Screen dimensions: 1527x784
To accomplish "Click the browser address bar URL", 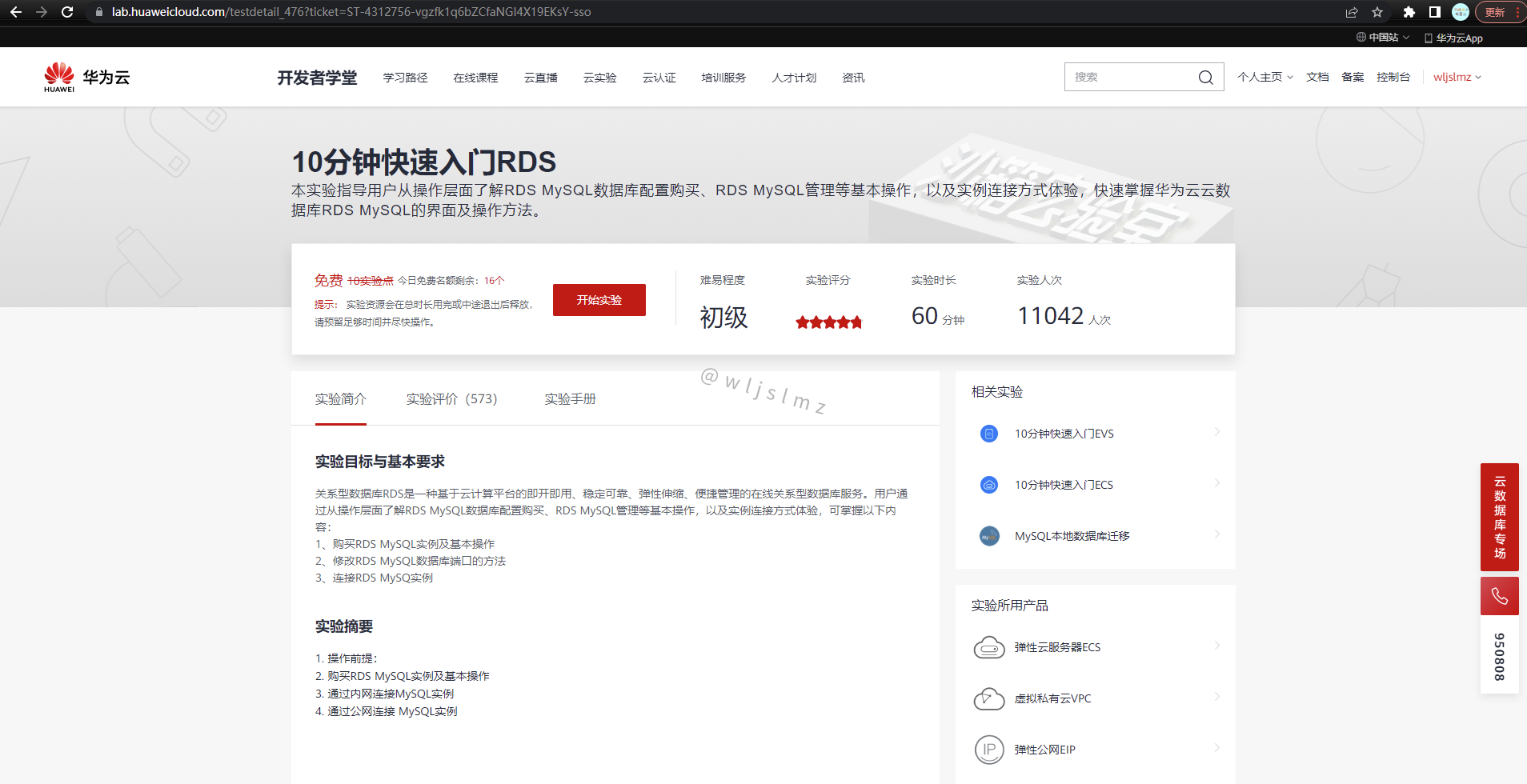I will click(351, 12).
